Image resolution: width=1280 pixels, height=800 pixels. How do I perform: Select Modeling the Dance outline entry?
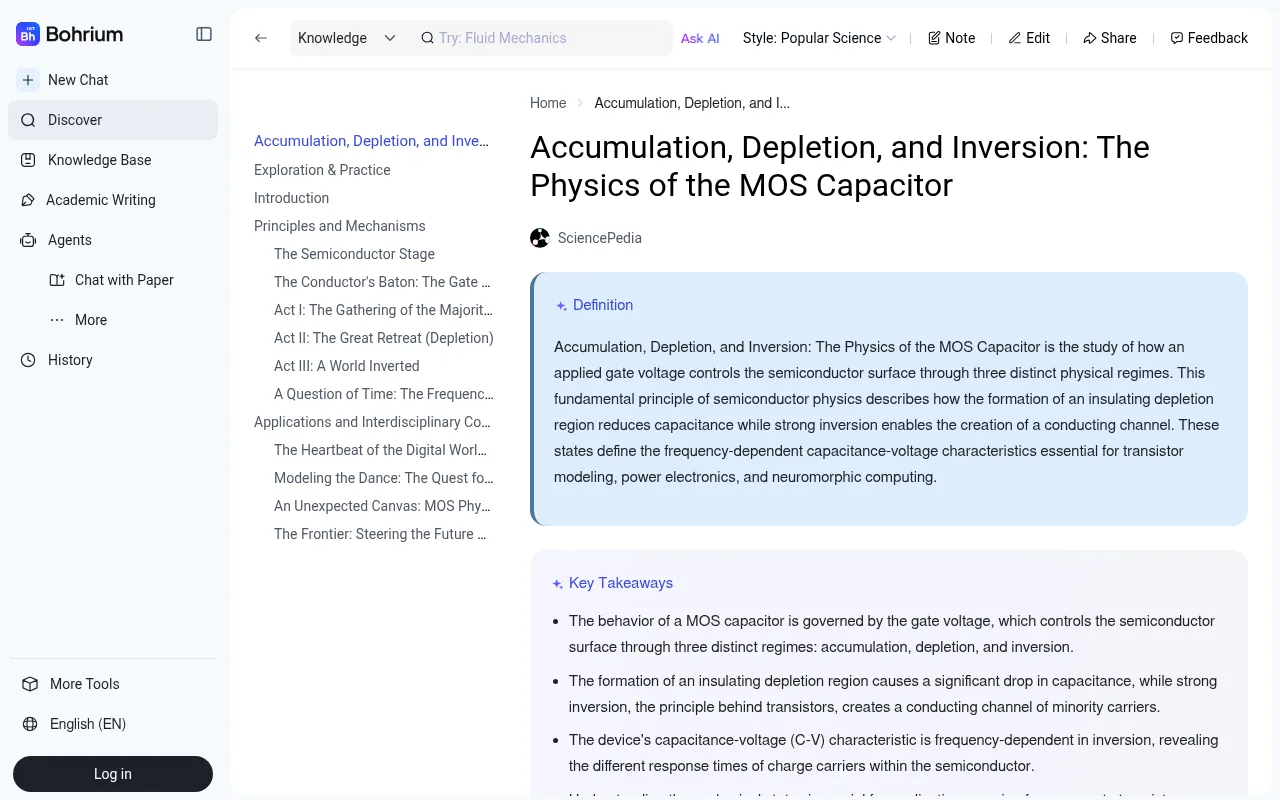click(x=384, y=478)
